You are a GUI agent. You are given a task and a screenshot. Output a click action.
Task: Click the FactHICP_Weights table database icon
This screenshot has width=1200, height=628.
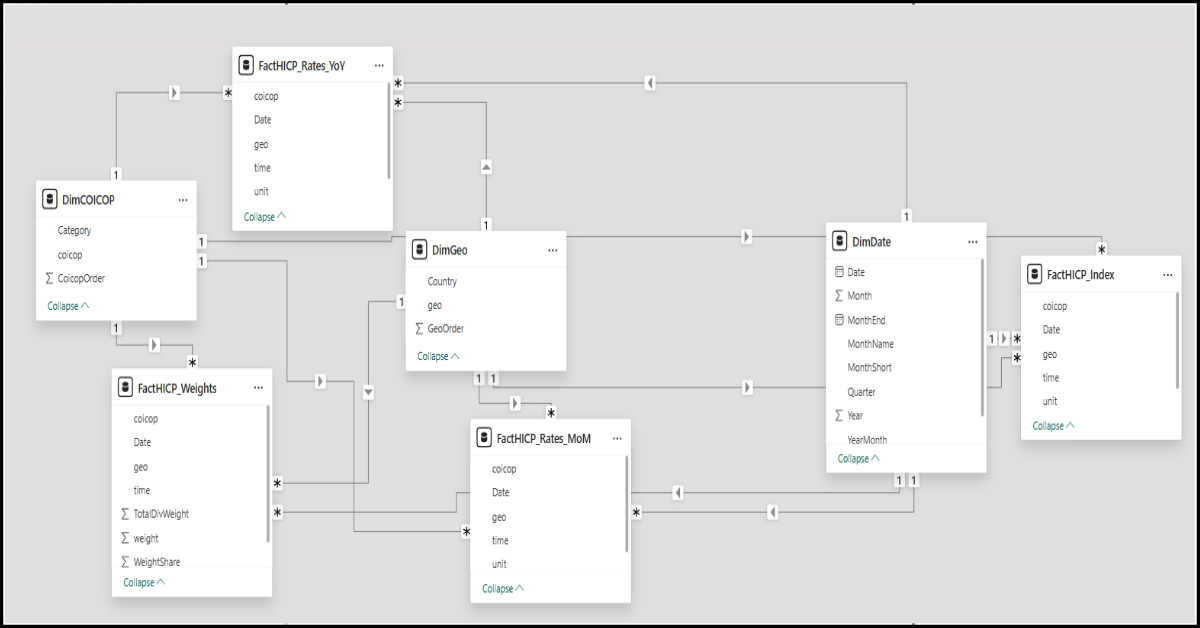[x=126, y=387]
